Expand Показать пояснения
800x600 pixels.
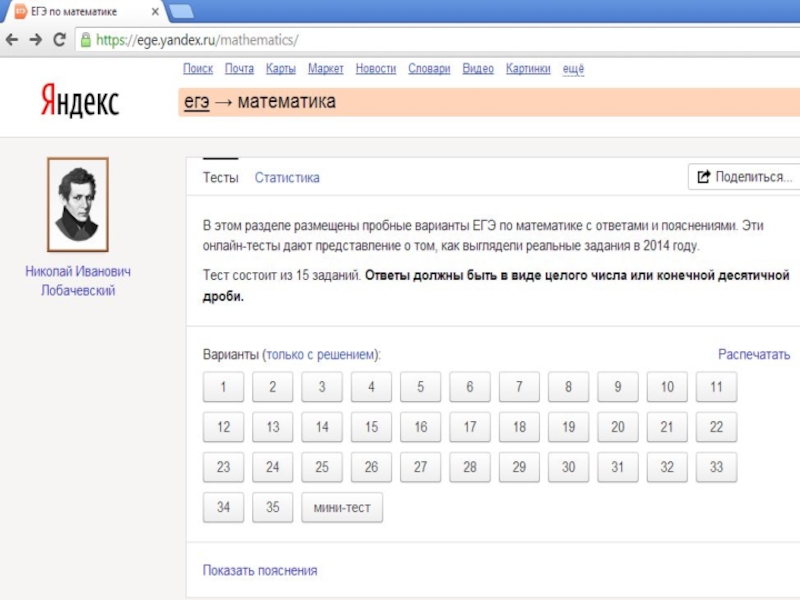click(x=260, y=571)
